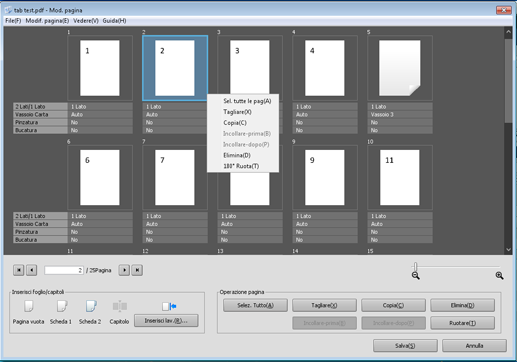
Task: Choose Elimina(D) in the context menu
Action: point(237,155)
